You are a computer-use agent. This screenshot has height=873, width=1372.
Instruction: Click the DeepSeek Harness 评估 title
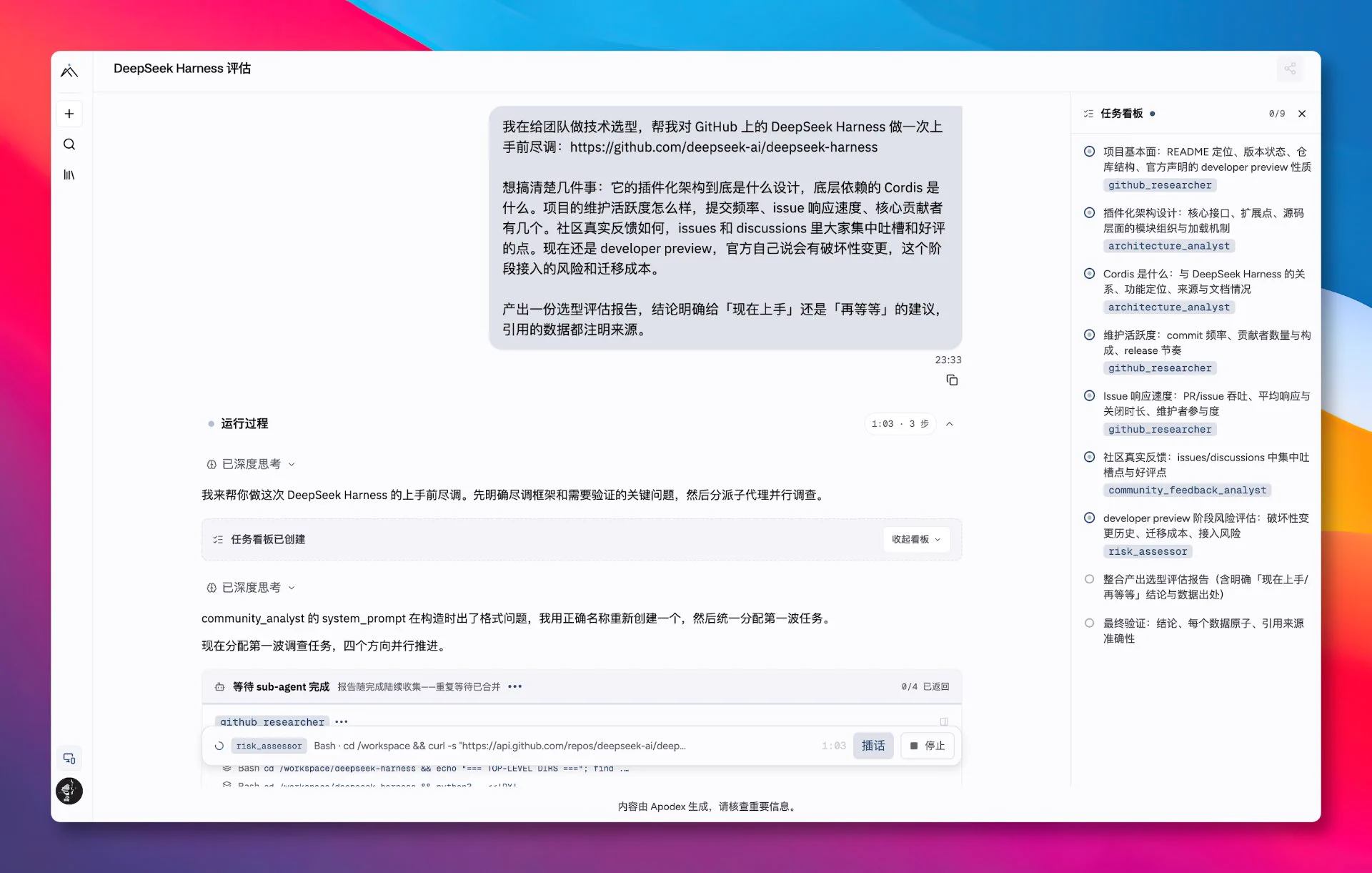point(182,69)
